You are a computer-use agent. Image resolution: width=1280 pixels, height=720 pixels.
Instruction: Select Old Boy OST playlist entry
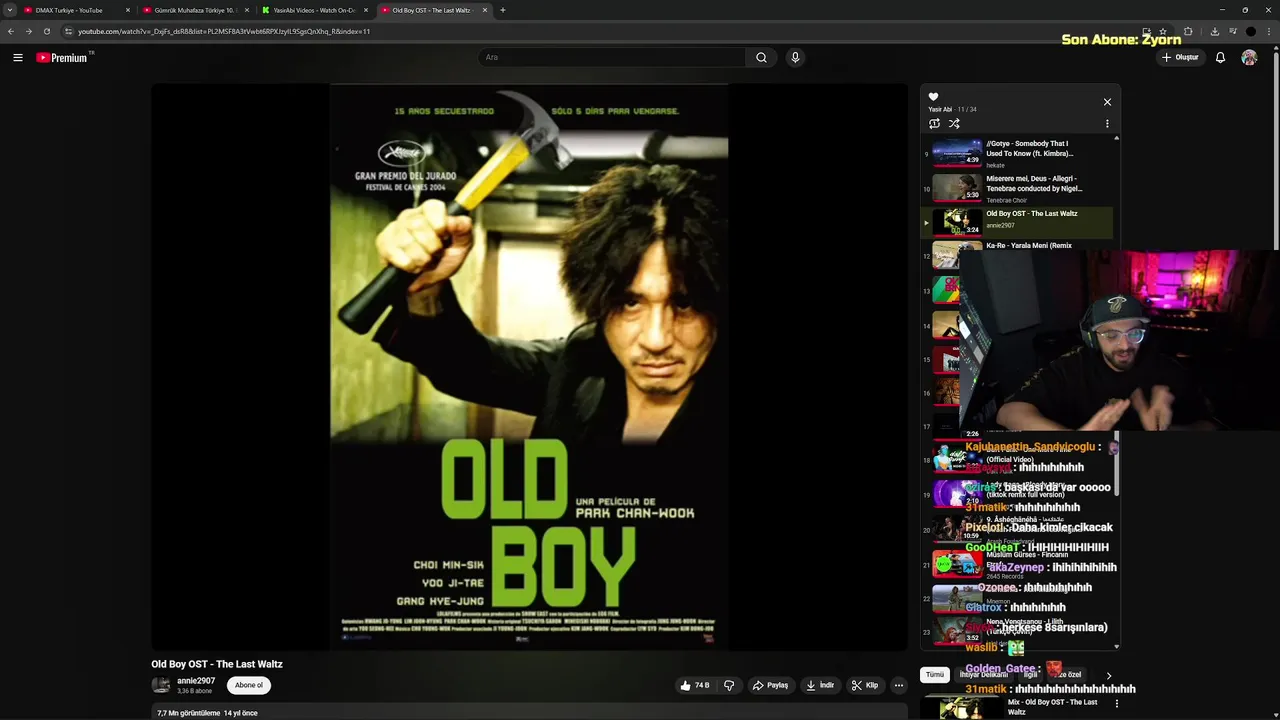[x=1016, y=222]
